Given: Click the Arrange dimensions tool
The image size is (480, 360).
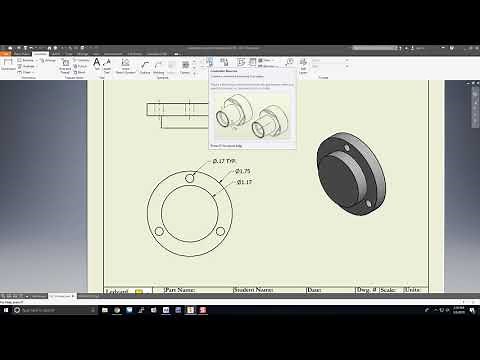Looking at the screenshot, I should pyautogui.click(x=48, y=60).
